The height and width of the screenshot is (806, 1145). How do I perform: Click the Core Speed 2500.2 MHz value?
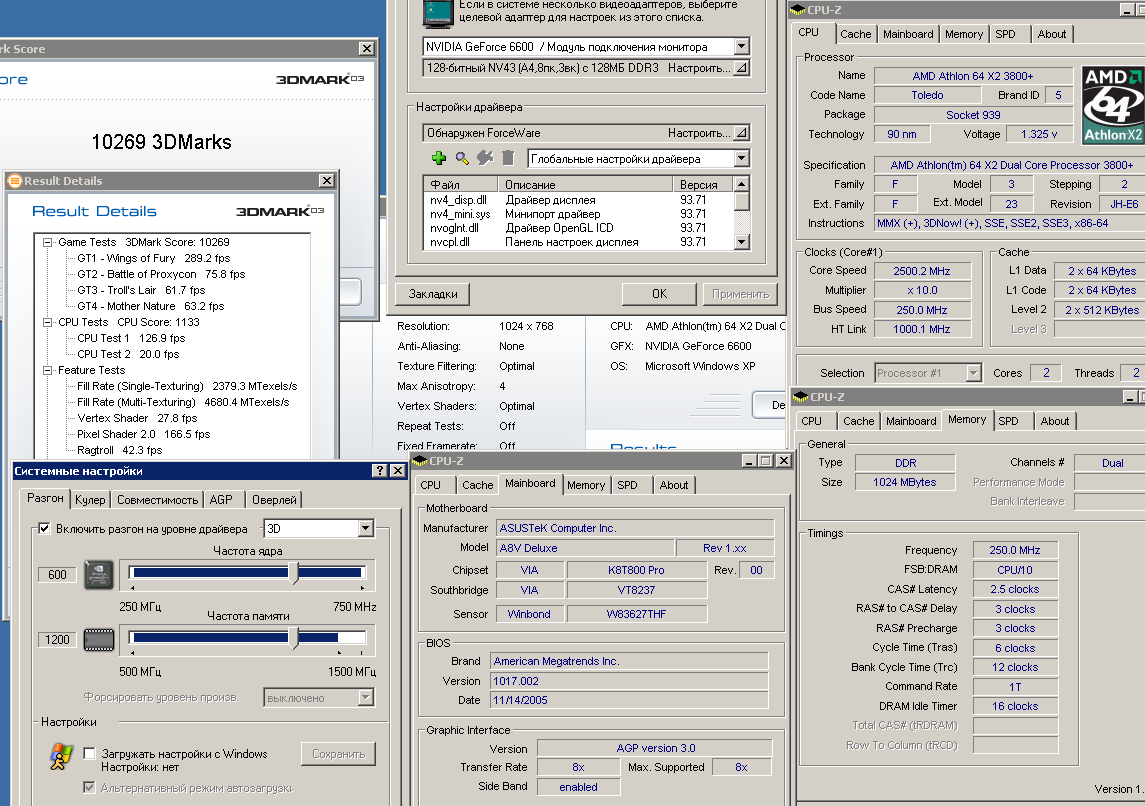922,271
